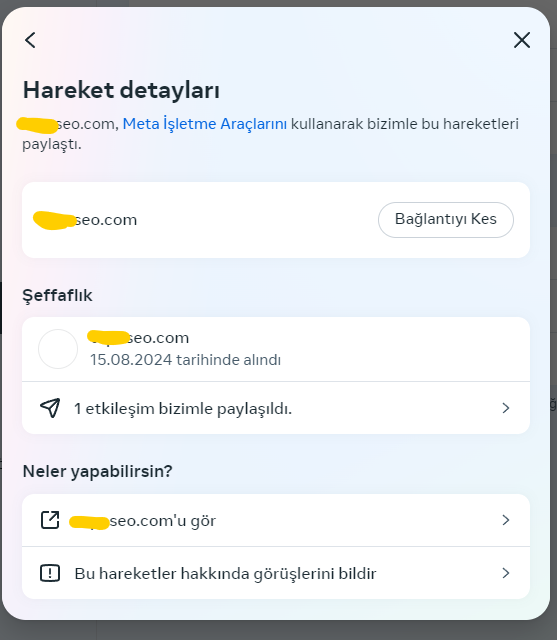Go back using the left arrow icon

pos(30,40)
